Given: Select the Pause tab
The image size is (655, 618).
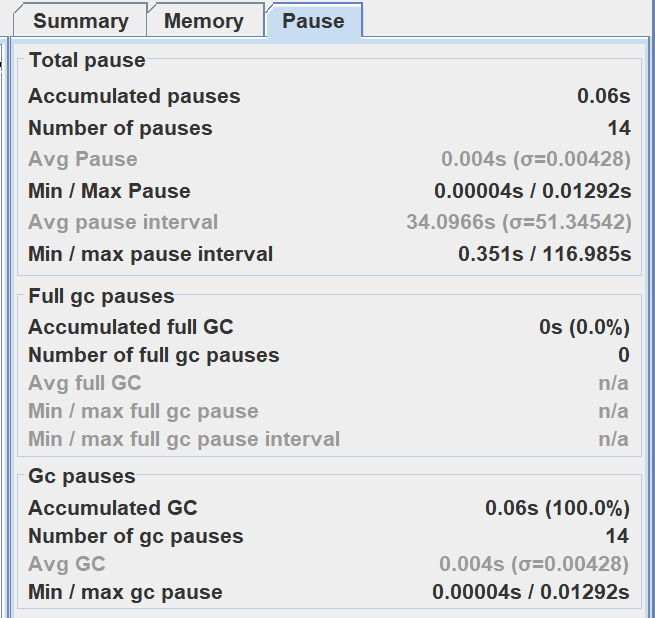Looking at the screenshot, I should (x=313, y=21).
